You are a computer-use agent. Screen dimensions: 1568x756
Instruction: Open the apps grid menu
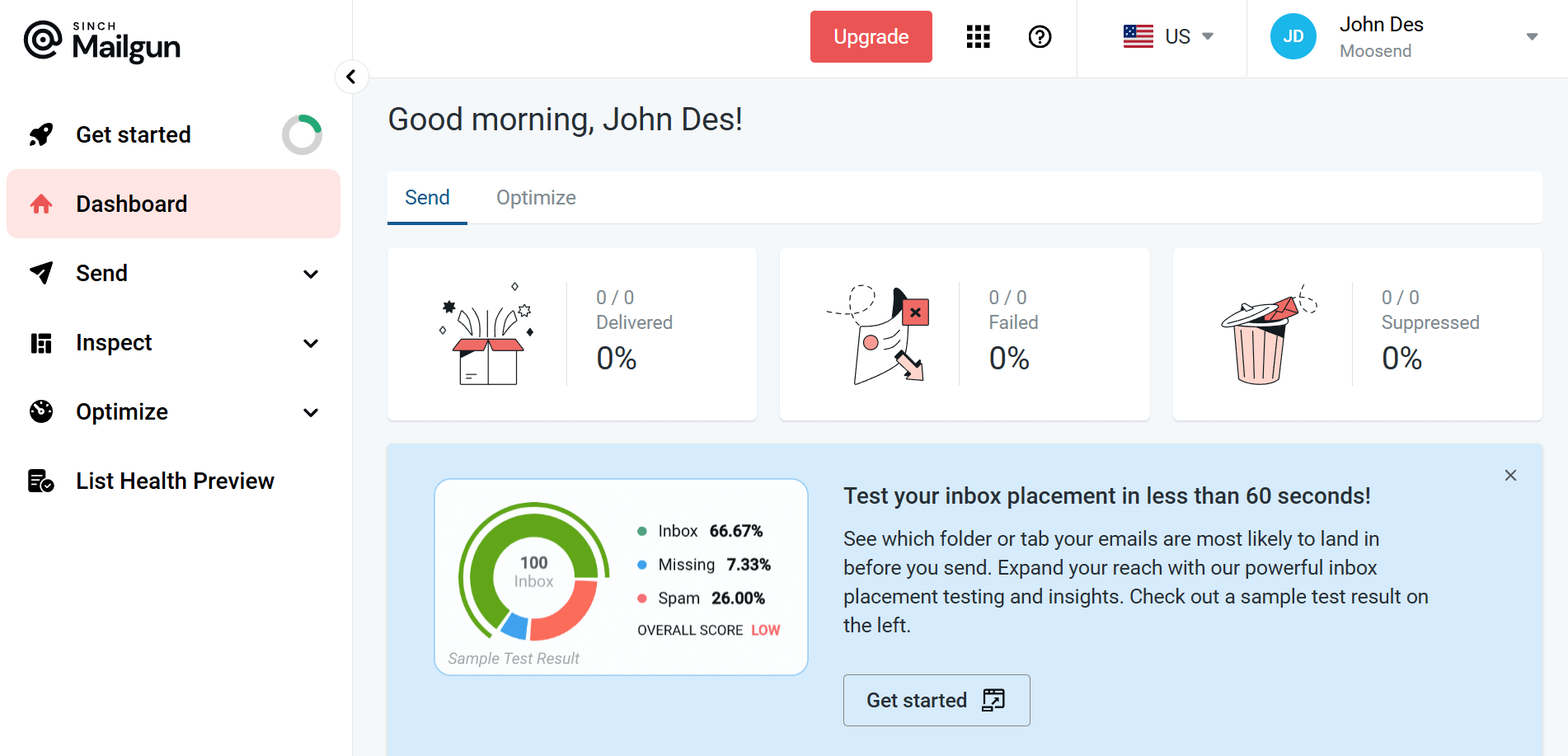[978, 36]
